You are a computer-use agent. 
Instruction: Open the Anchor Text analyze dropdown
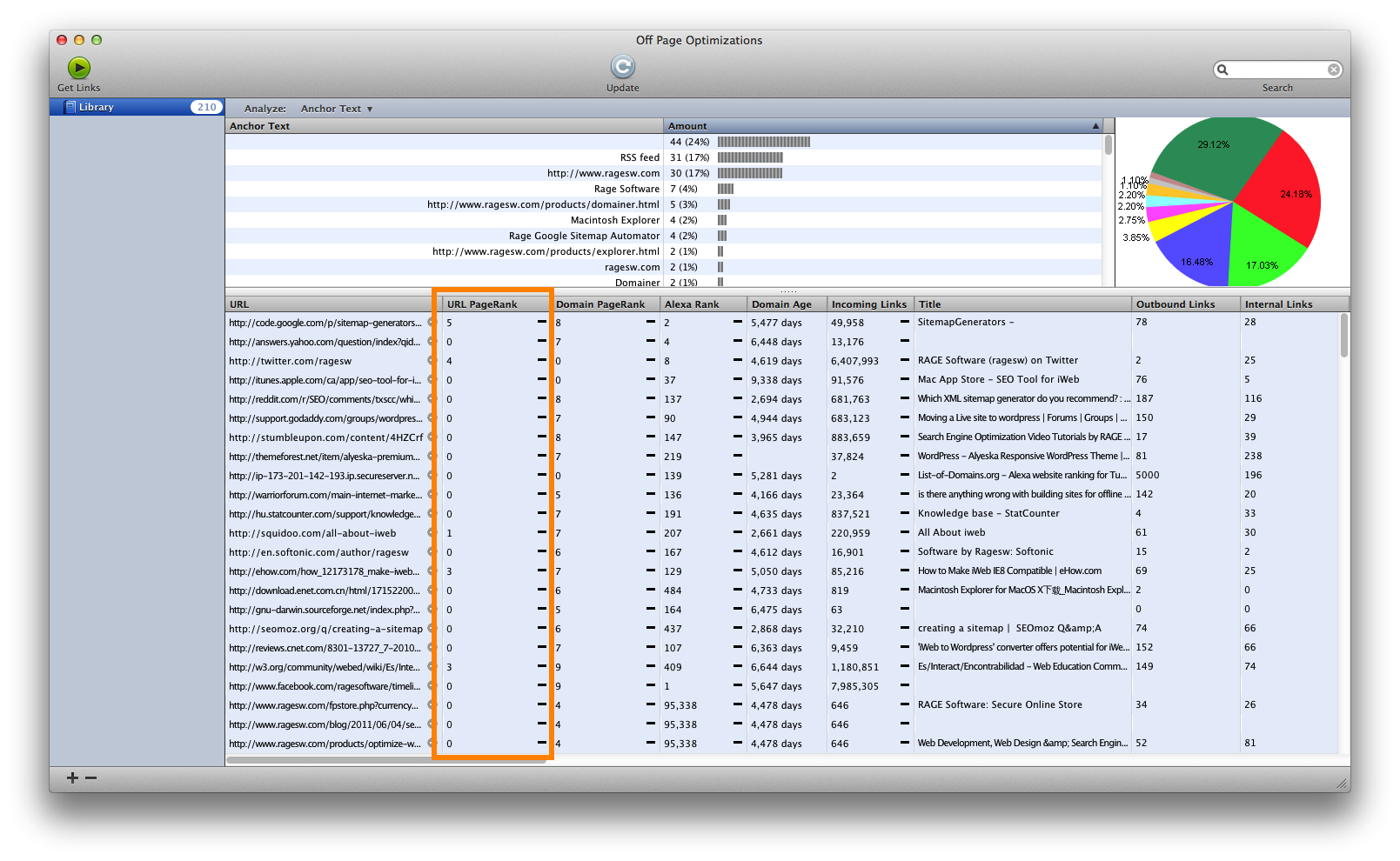point(336,109)
